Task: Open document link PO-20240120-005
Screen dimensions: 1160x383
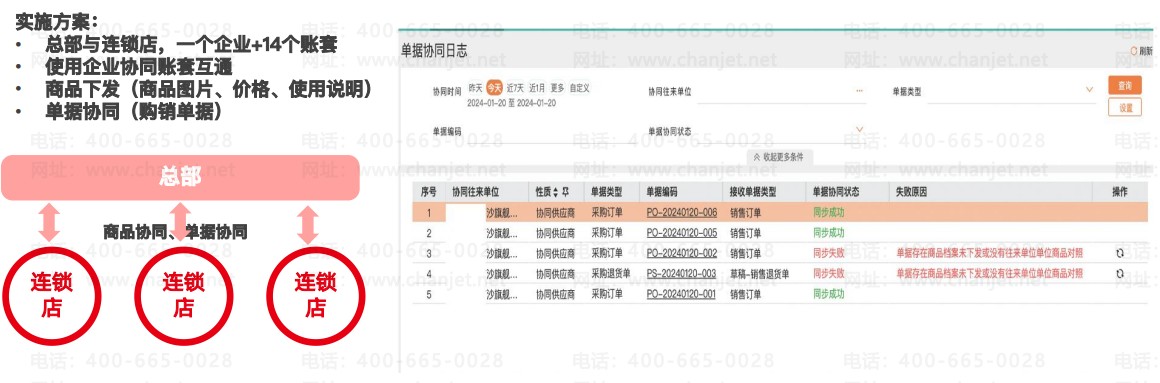Action: 681,233
